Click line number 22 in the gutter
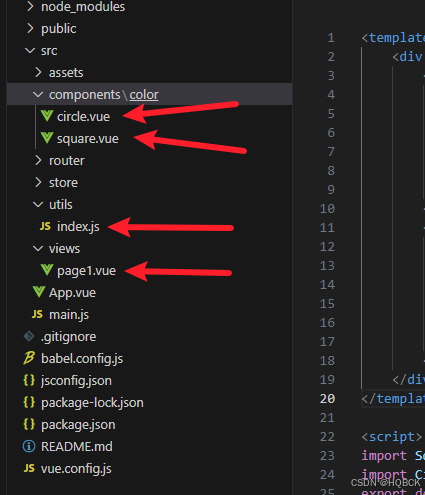The height and width of the screenshot is (495, 425). 327,437
